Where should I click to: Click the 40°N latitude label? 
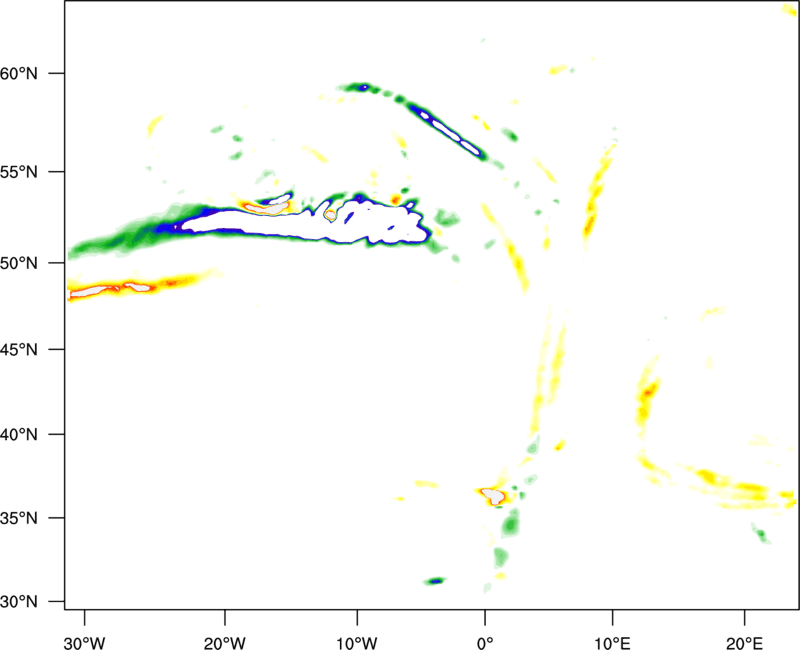tap(19, 435)
